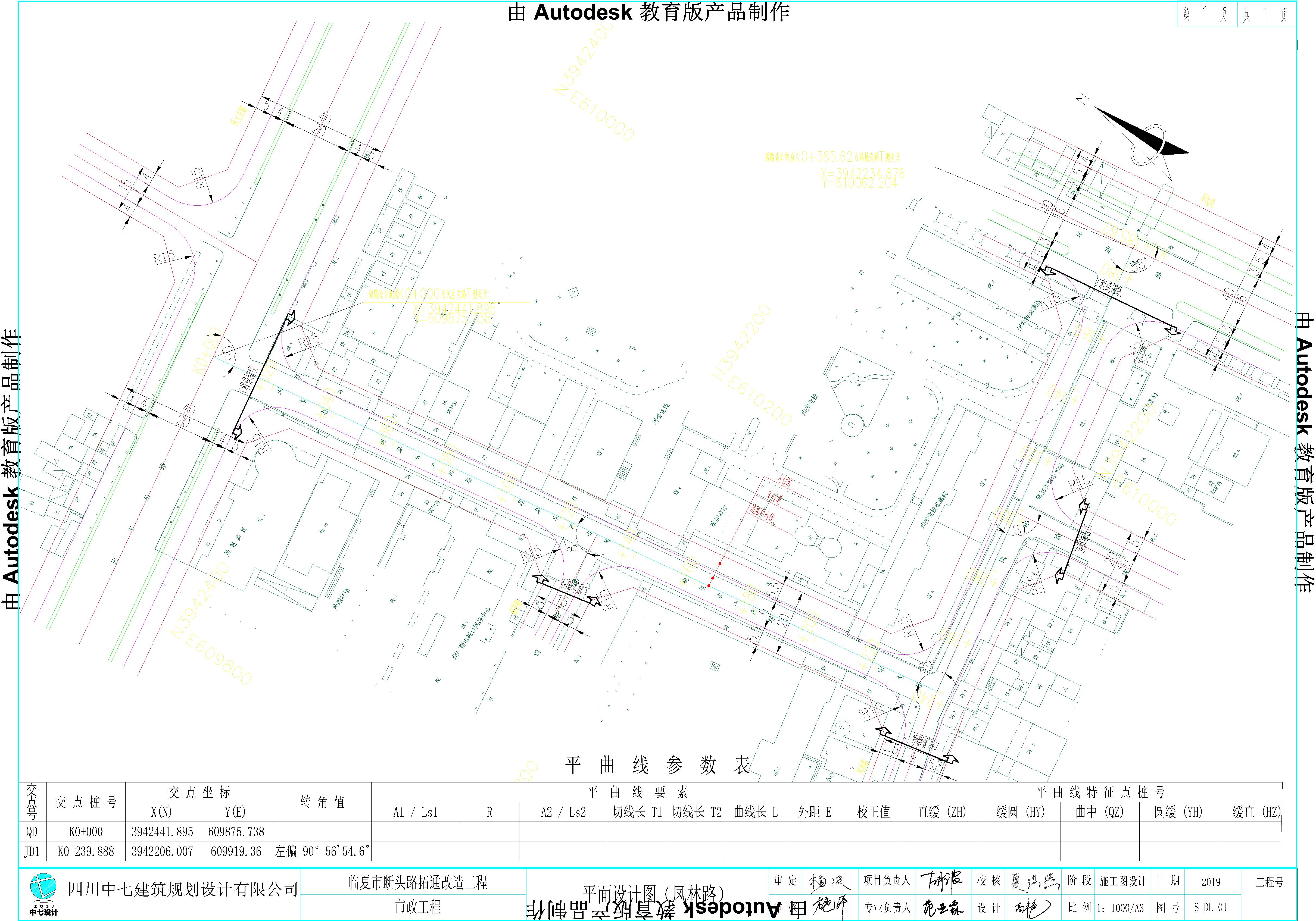Click the QD row label in table
Screen dimensions: 1316x921
click(x=32, y=832)
